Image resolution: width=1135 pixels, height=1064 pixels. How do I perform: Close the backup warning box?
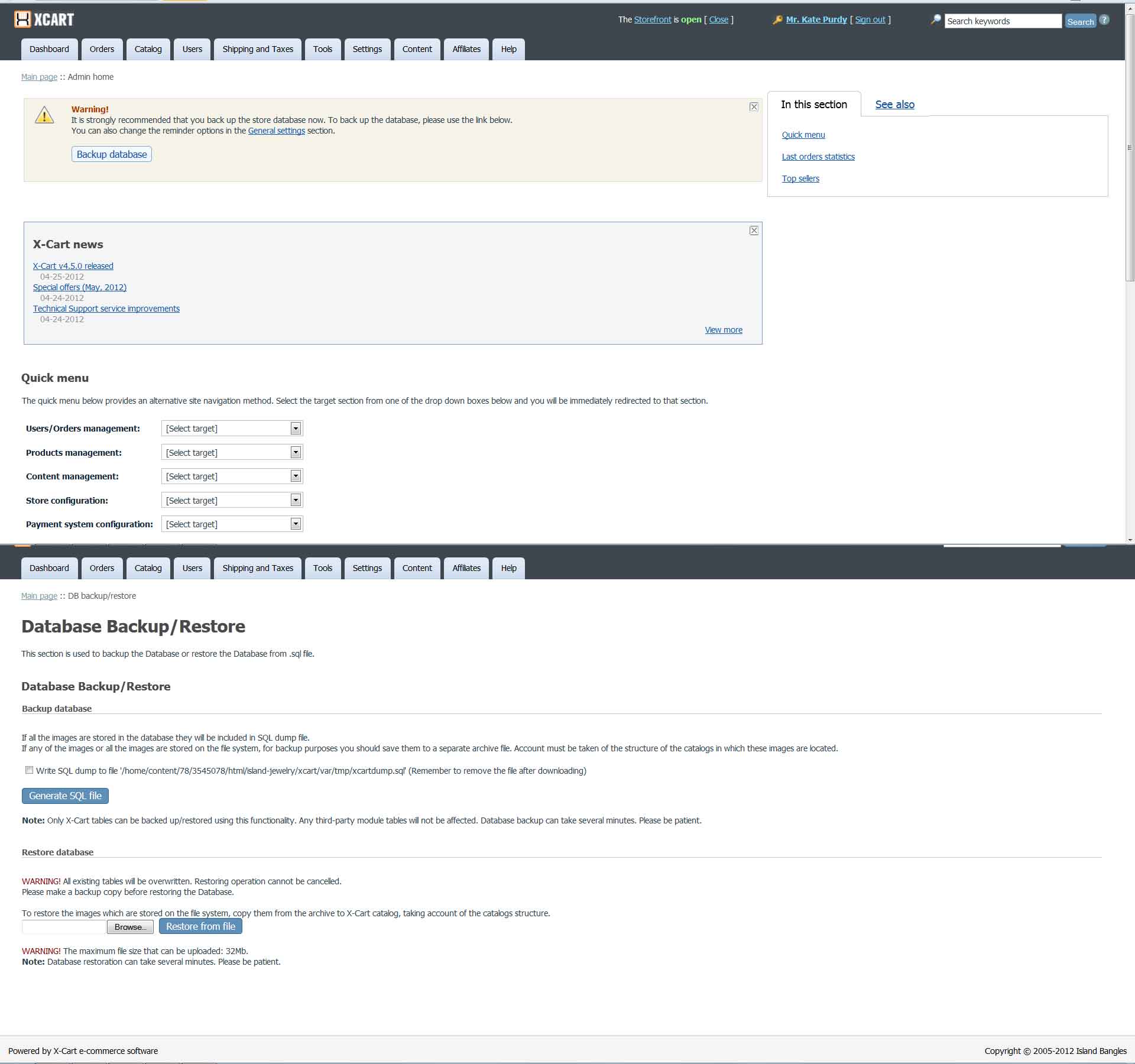[754, 107]
